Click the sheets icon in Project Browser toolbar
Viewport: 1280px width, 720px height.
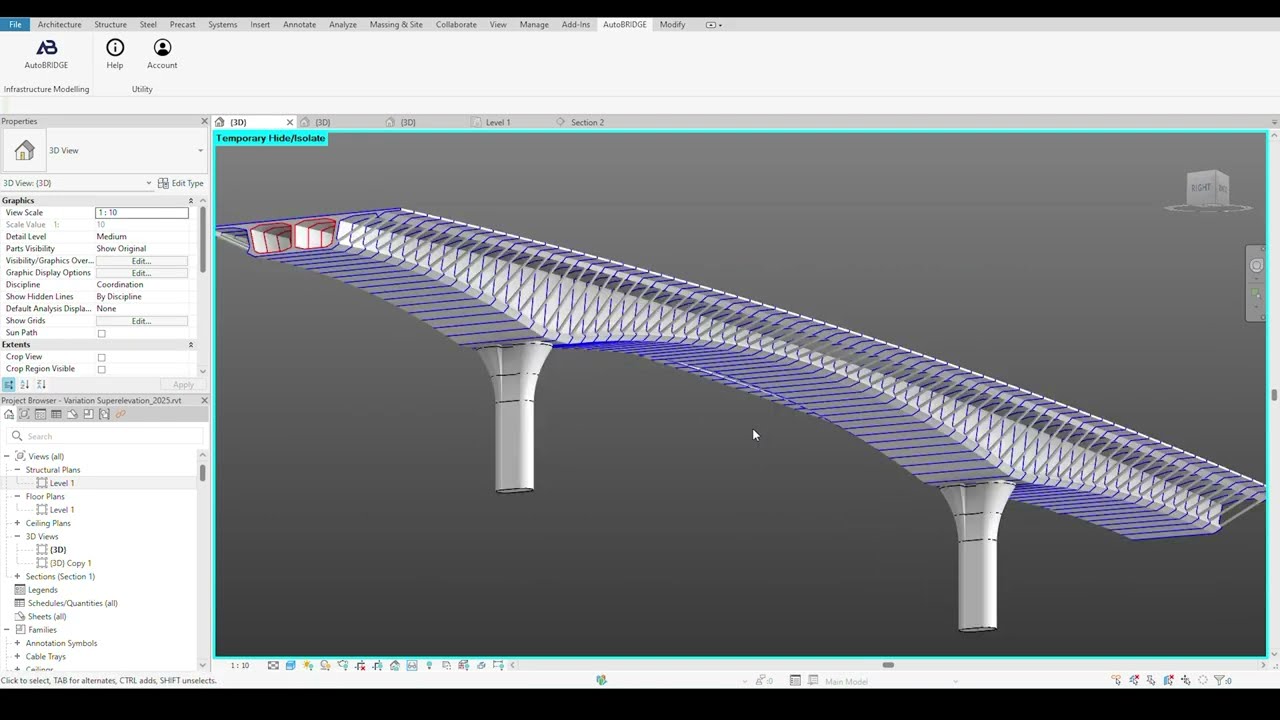[72, 414]
